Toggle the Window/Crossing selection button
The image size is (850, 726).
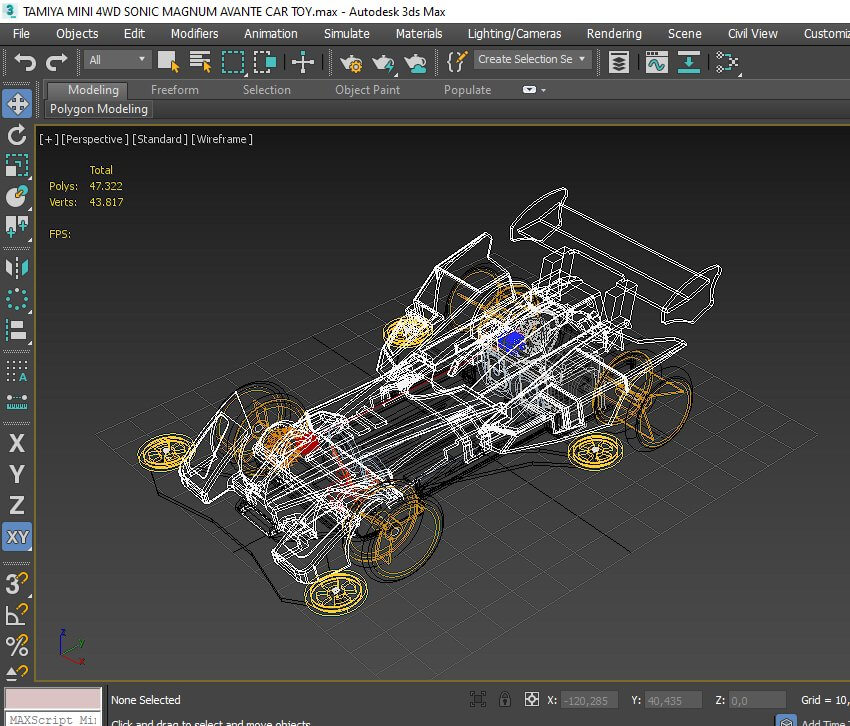point(265,62)
